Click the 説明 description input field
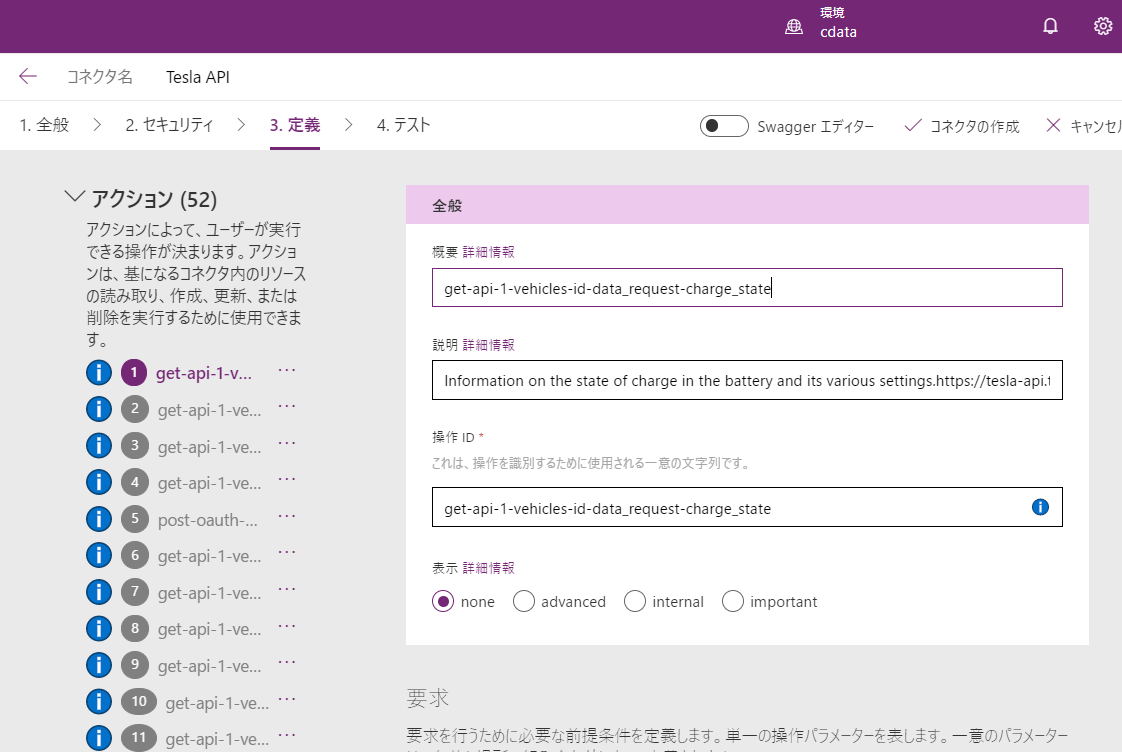This screenshot has height=752, width=1122. (747, 380)
